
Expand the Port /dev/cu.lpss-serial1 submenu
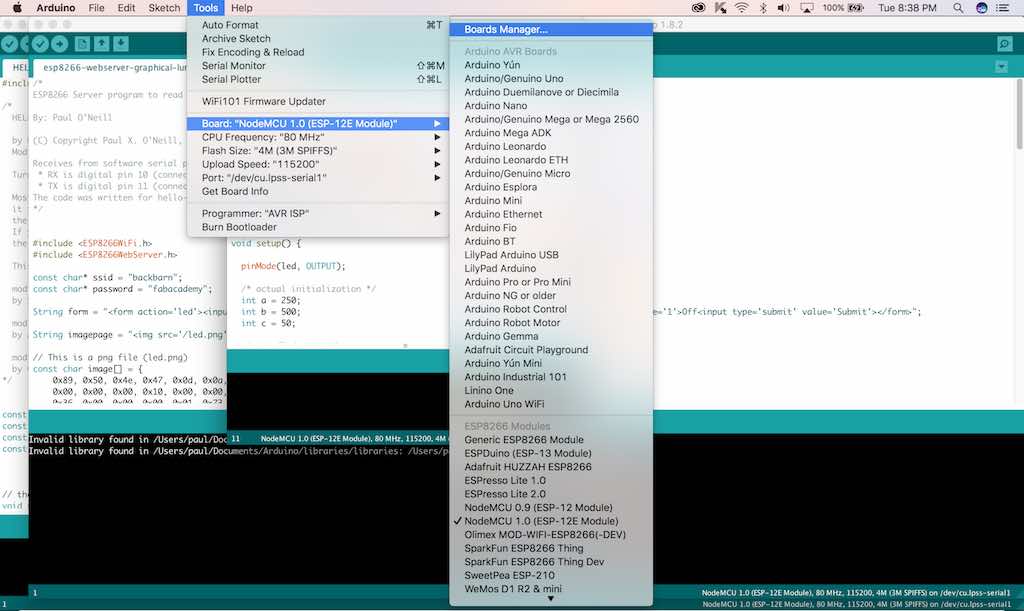click(318, 178)
